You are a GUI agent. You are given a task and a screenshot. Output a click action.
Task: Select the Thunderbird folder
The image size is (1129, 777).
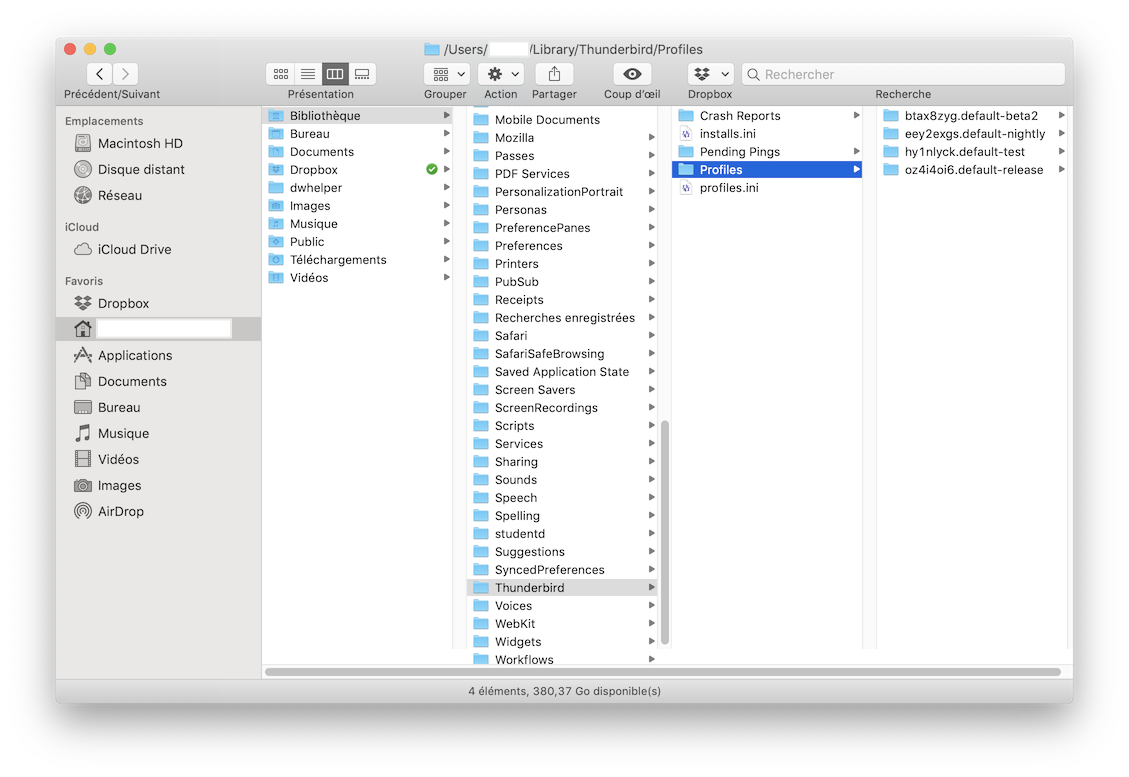click(563, 588)
